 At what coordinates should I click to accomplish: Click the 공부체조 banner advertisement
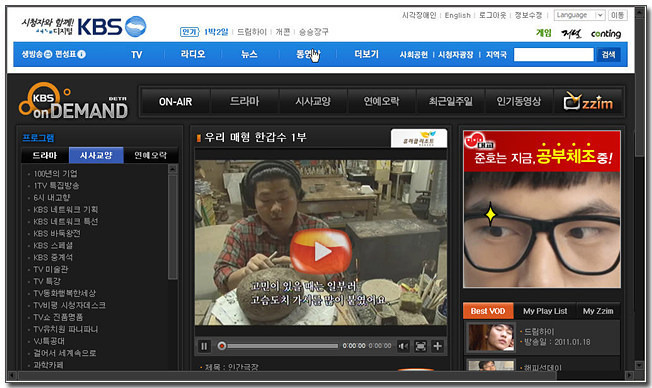click(542, 209)
